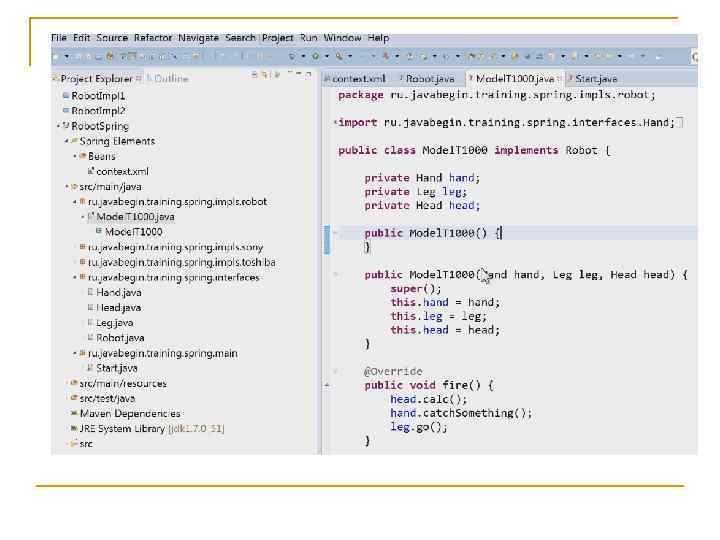The height and width of the screenshot is (540, 720).
Task: Click the External Tools toolbar icon
Action: [339, 56]
